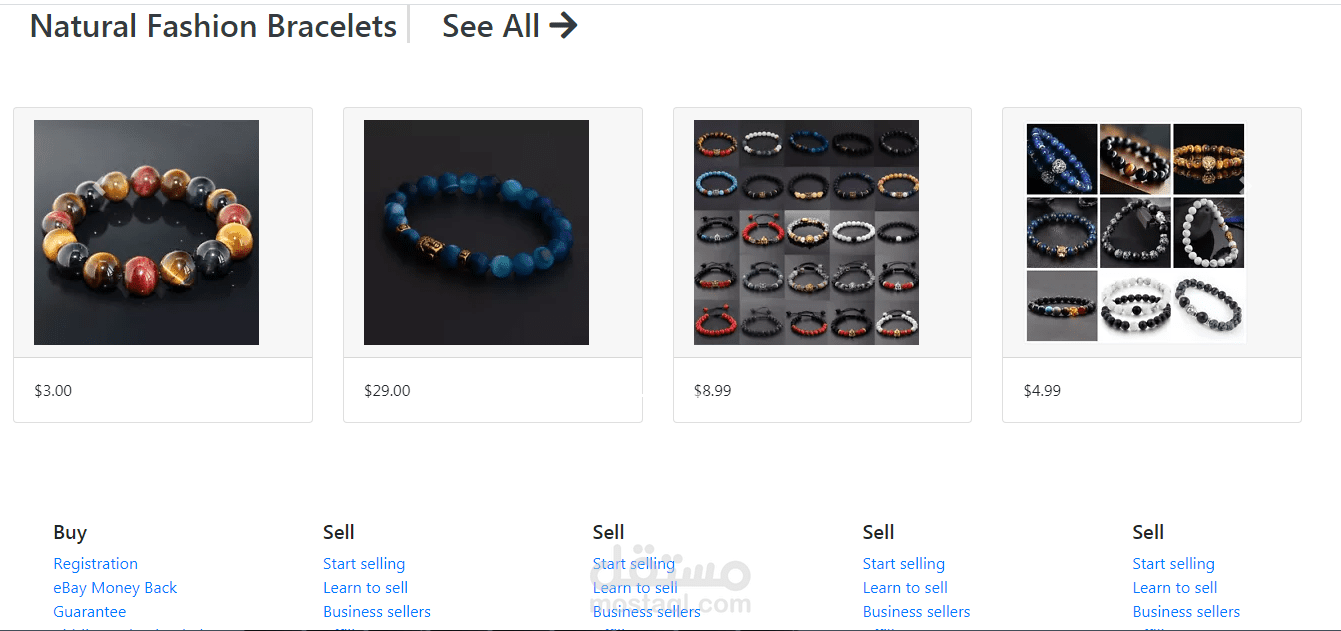The width and height of the screenshot is (1341, 631).
Task: Click Learn to sell in fourth column
Action: 905,588
